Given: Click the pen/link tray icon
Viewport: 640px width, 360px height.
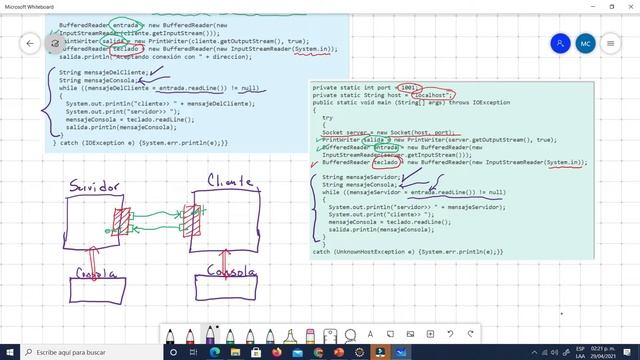Looking at the screenshot, I should click(x=566, y=352).
